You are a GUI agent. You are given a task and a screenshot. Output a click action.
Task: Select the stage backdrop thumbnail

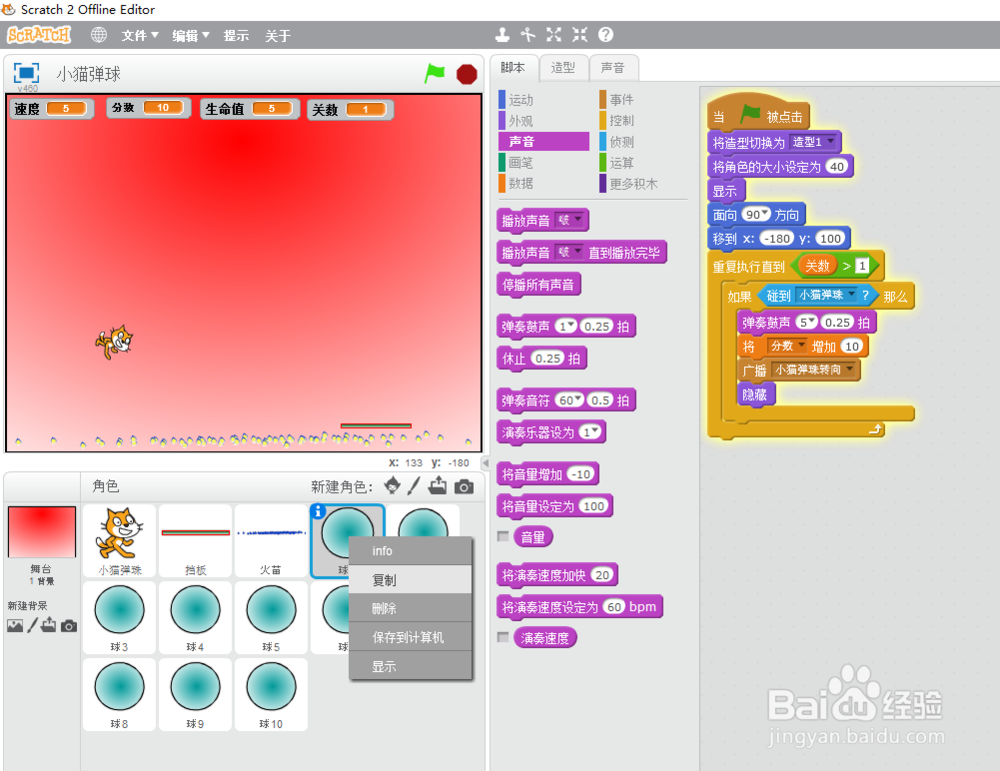point(41,532)
